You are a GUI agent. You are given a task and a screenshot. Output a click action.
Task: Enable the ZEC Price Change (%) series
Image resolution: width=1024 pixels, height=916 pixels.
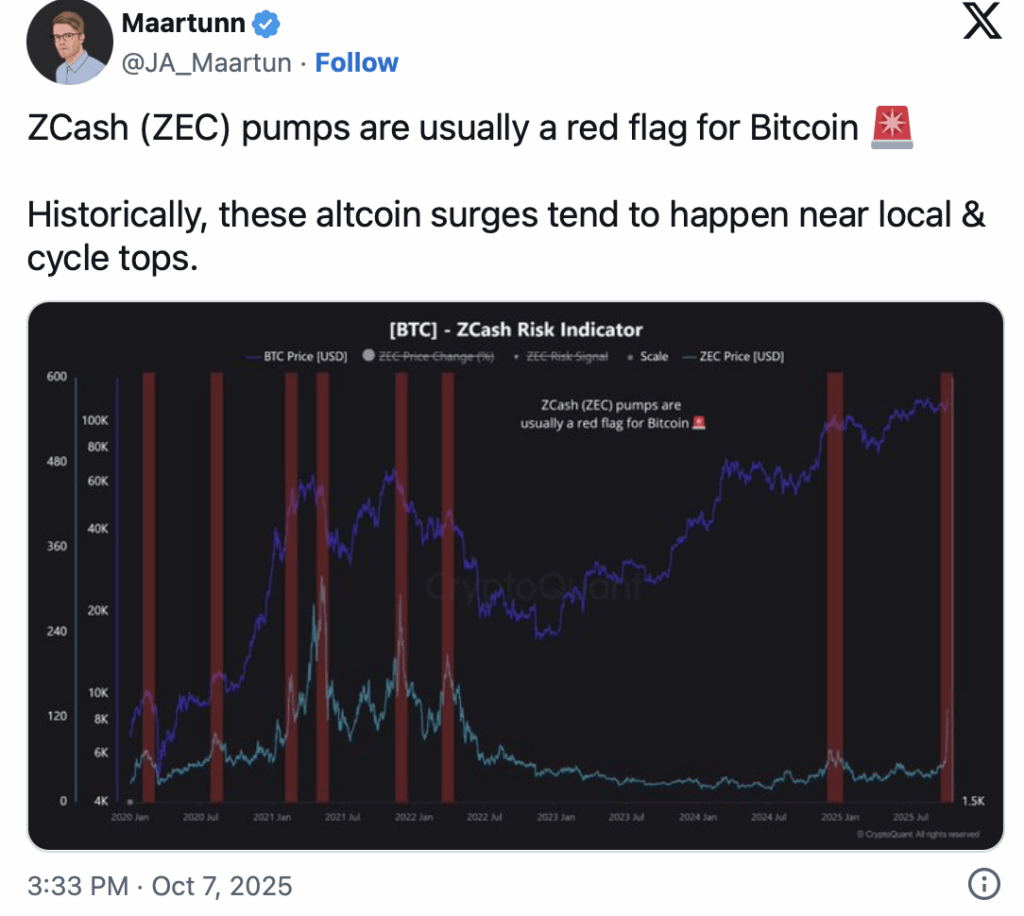coord(436,357)
